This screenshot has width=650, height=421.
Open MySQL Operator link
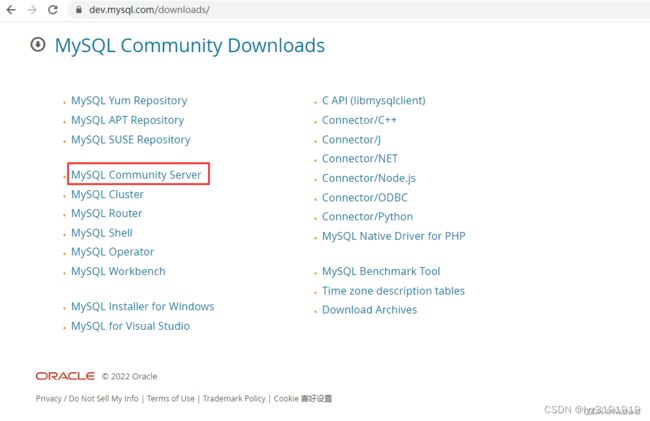112,252
